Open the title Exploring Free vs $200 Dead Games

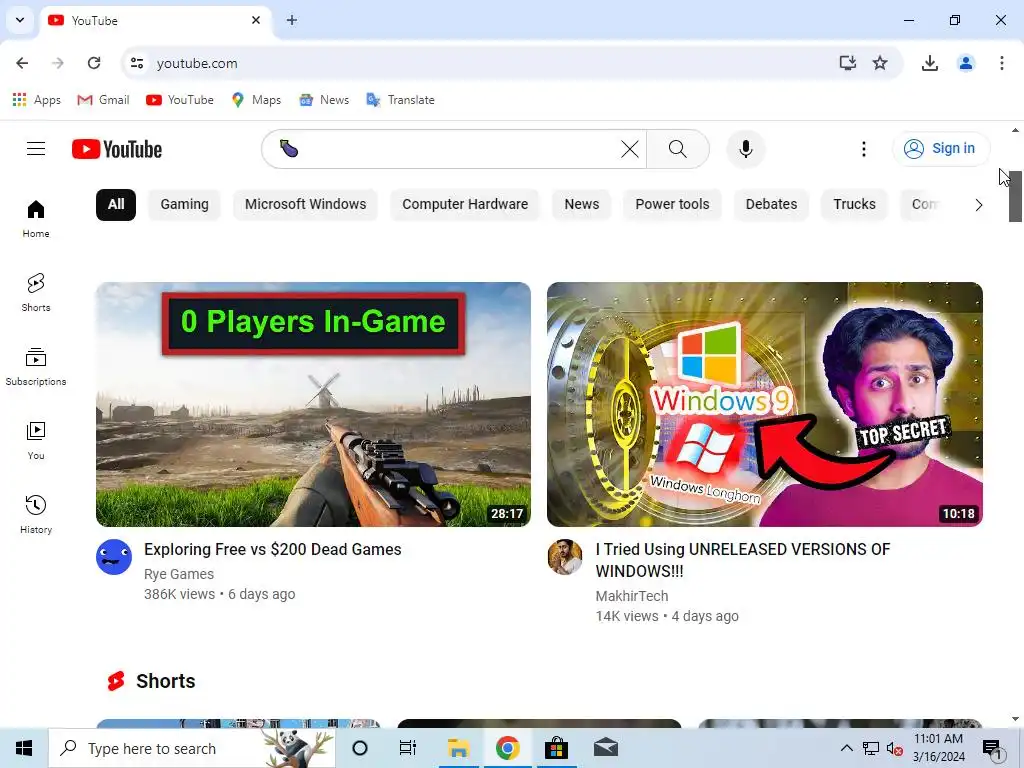tap(272, 549)
